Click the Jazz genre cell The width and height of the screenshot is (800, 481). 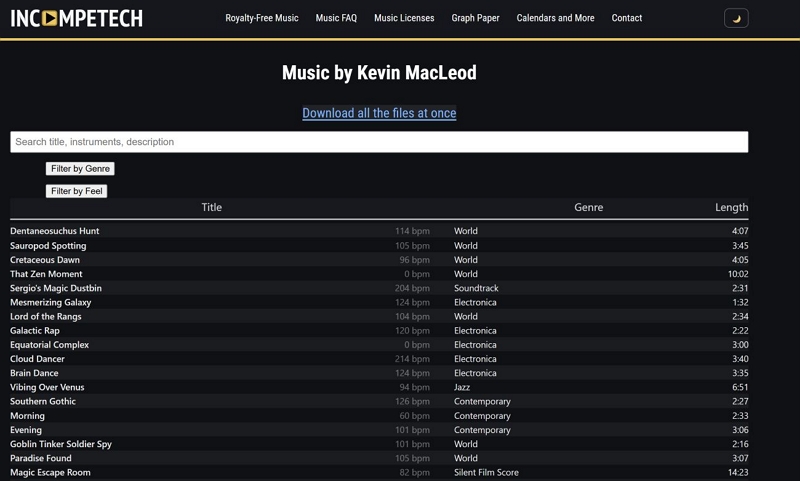coord(462,388)
